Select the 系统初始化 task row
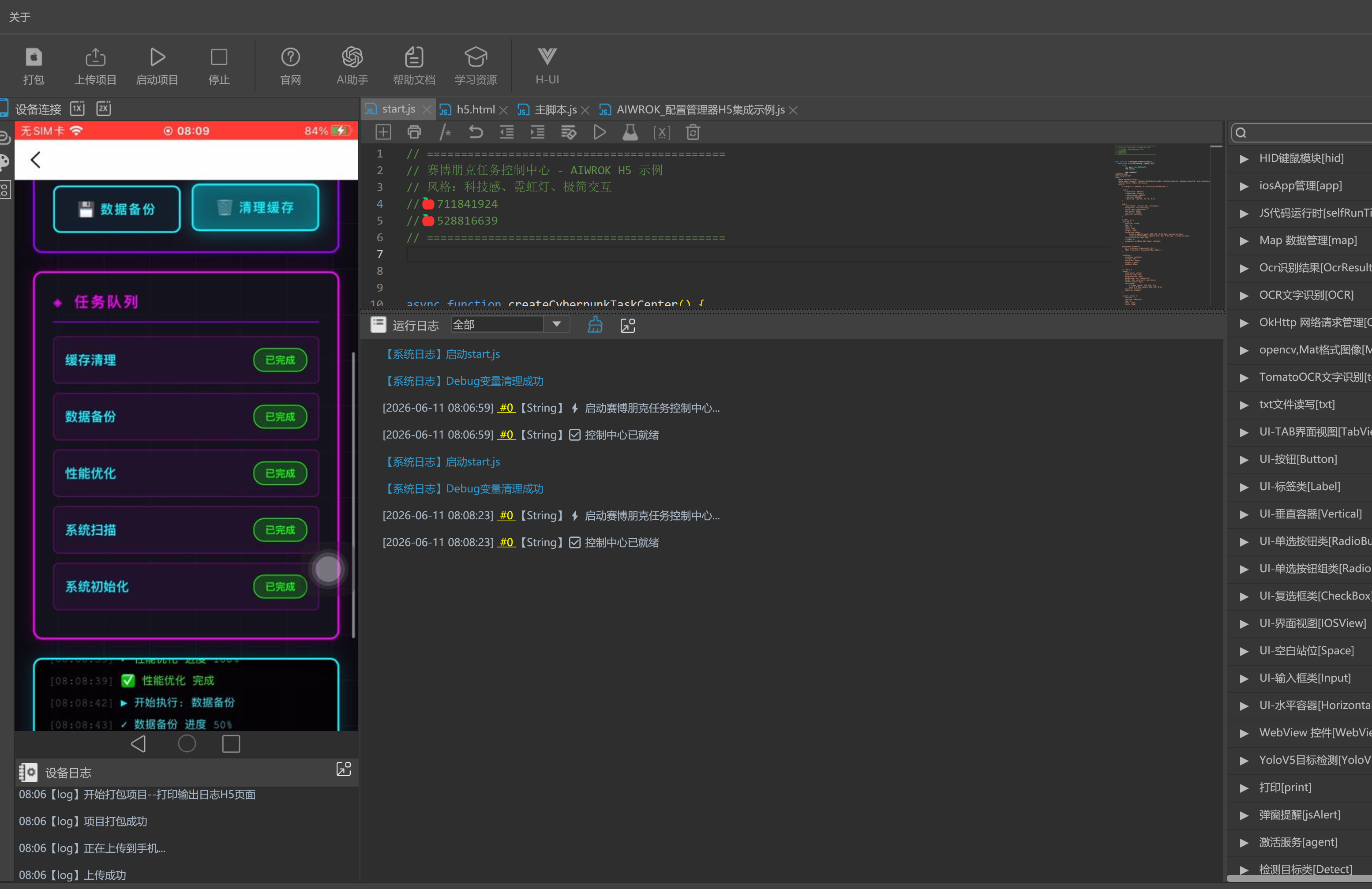This screenshot has width=1372, height=889. tap(186, 586)
